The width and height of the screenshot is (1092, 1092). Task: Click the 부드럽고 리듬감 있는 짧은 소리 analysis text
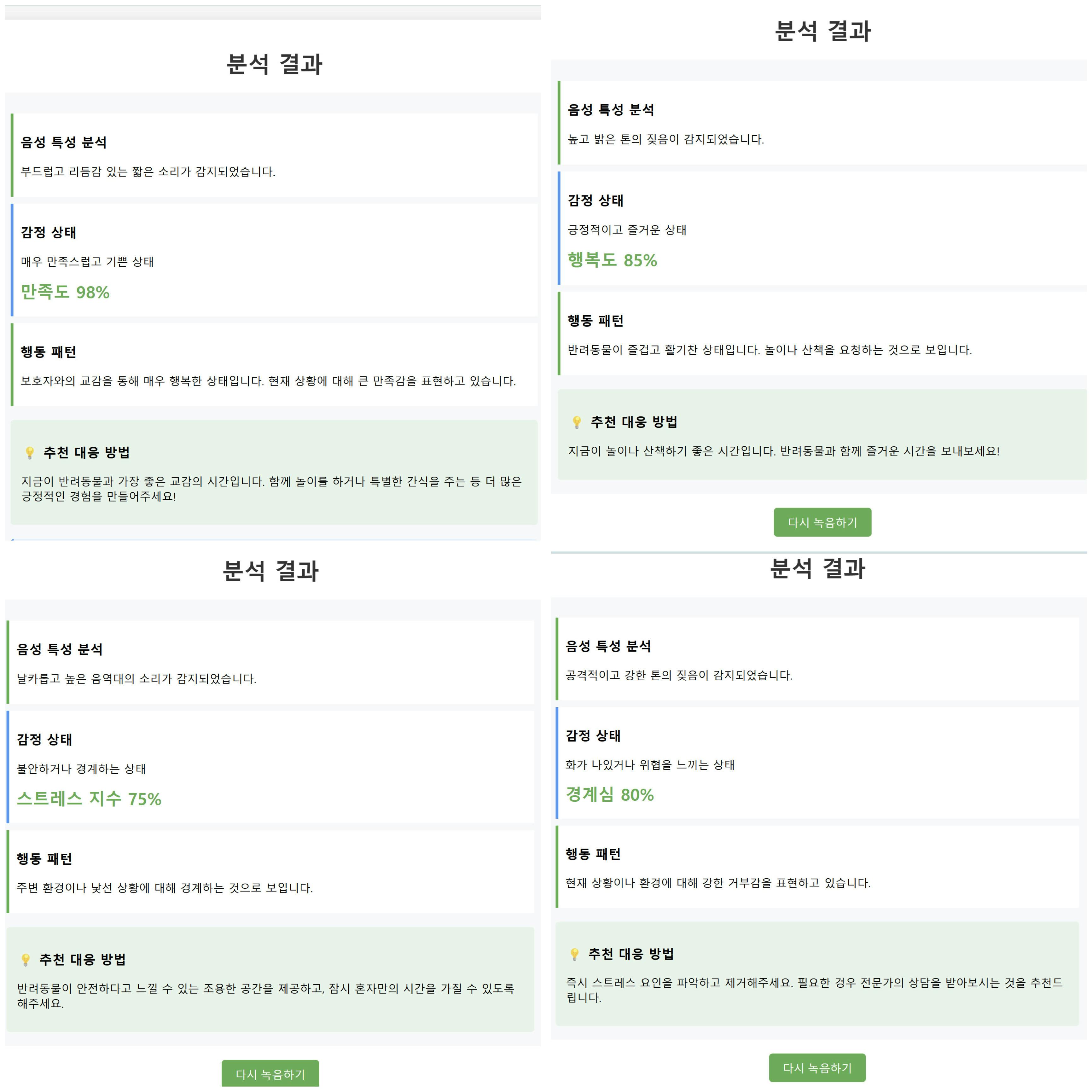point(148,172)
